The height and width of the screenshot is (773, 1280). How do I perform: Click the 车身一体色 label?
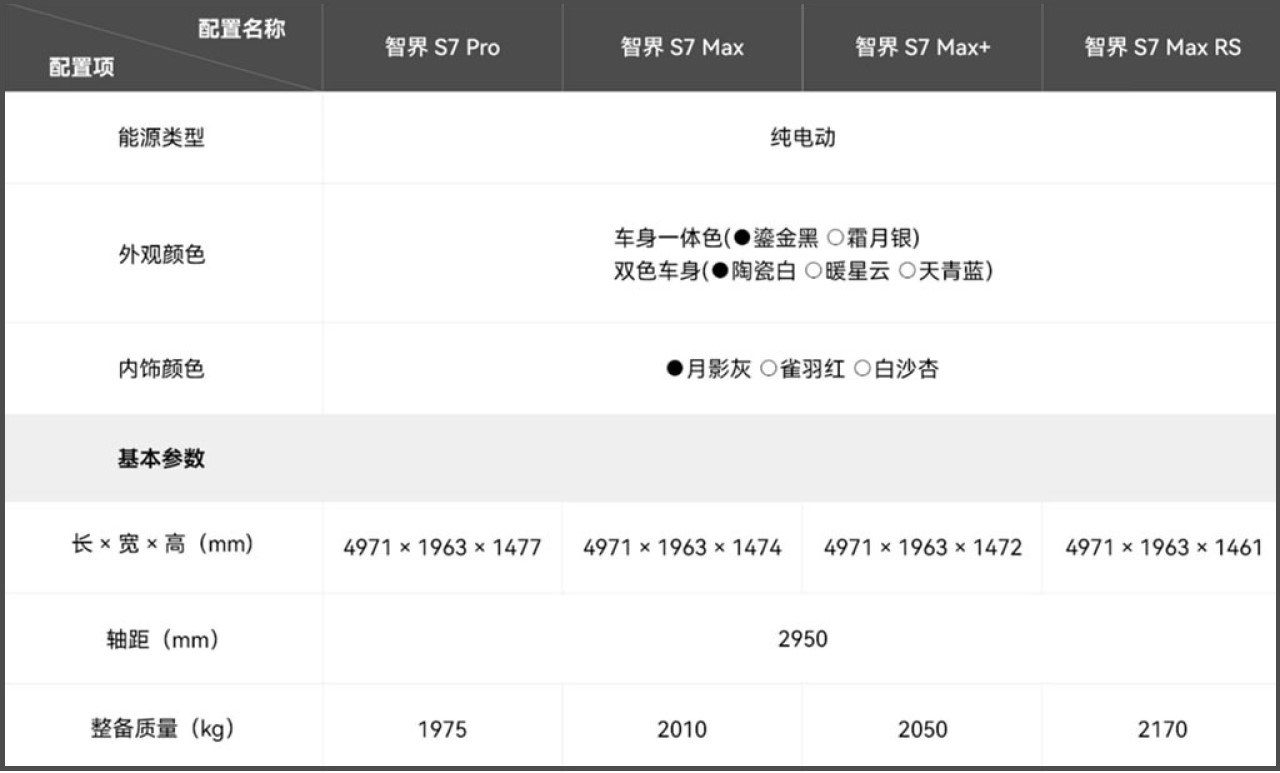(x=667, y=238)
